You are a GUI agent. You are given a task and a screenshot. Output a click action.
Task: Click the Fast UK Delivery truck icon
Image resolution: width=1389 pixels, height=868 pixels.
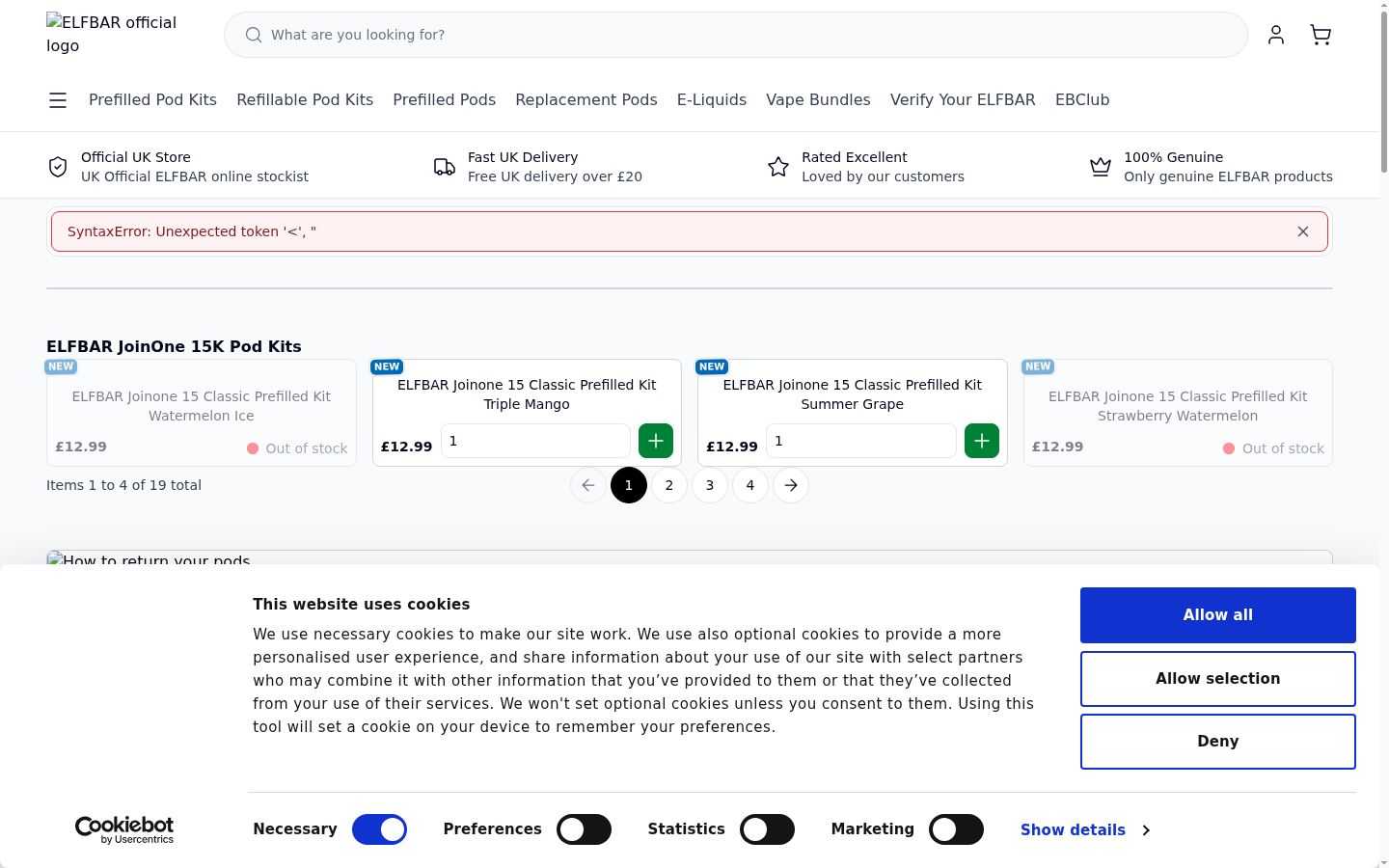click(445, 167)
